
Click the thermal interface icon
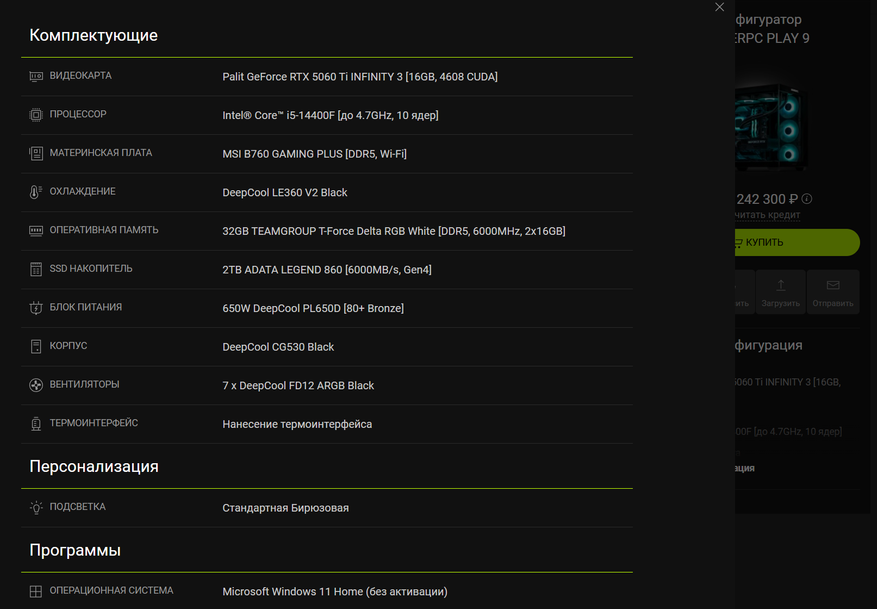click(x=36, y=424)
